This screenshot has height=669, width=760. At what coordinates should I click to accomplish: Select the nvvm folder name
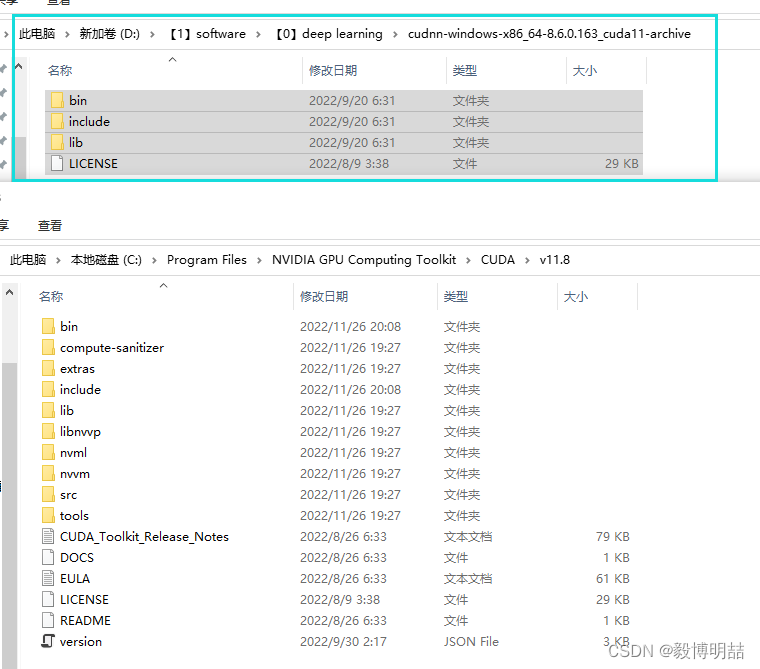coord(75,474)
